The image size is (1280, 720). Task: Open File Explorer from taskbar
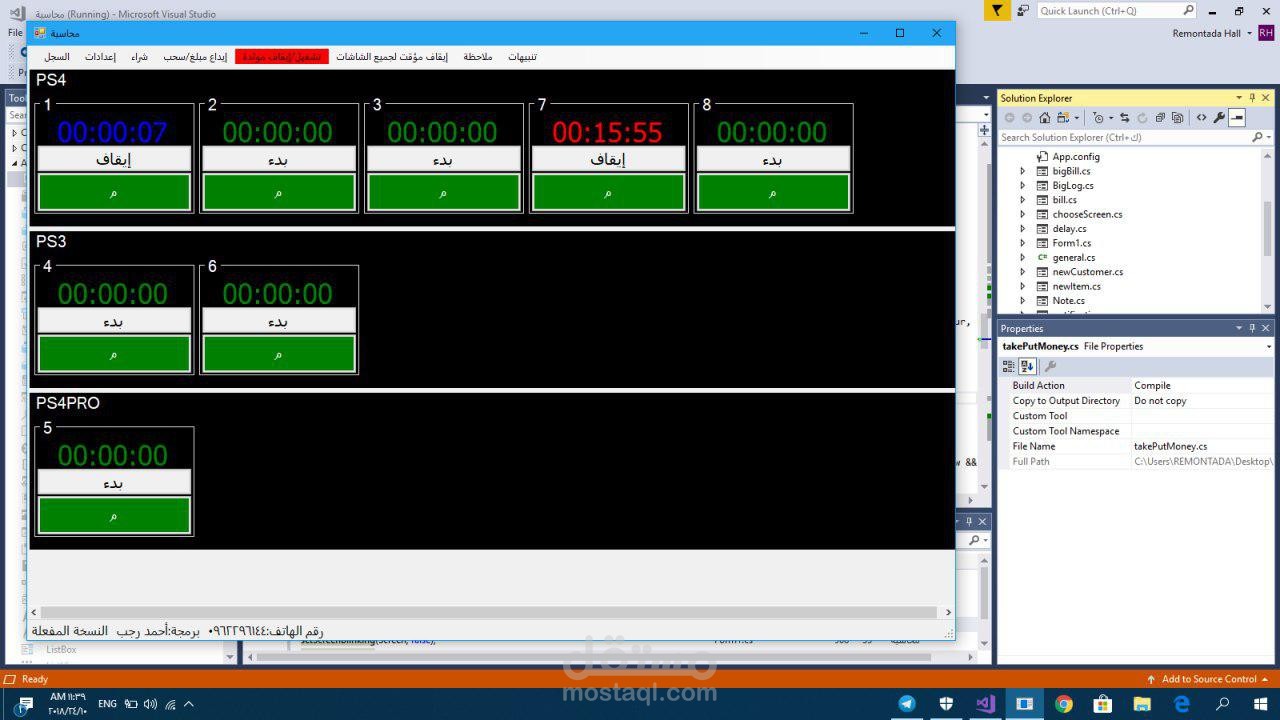(x=1141, y=704)
